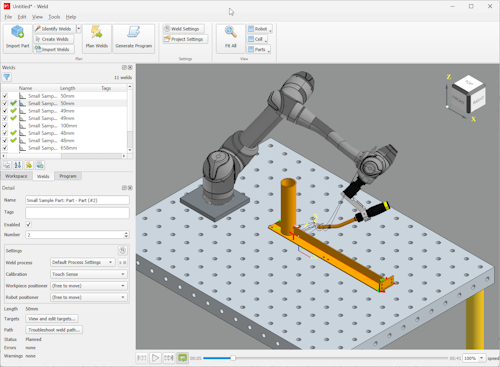Open the welds filter funnel icon

click(x=7, y=77)
